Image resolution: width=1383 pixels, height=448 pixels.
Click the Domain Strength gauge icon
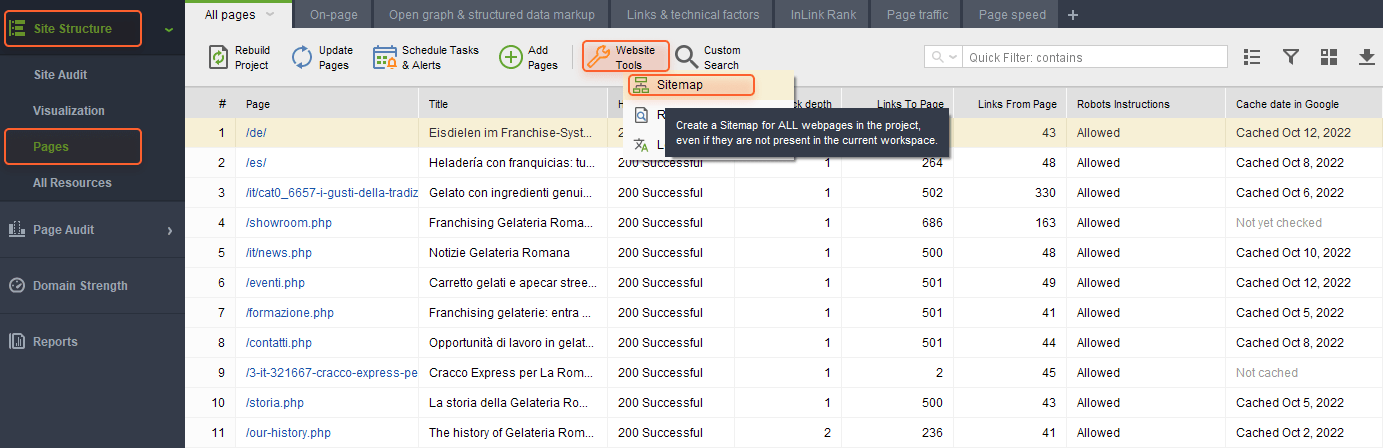(17, 286)
